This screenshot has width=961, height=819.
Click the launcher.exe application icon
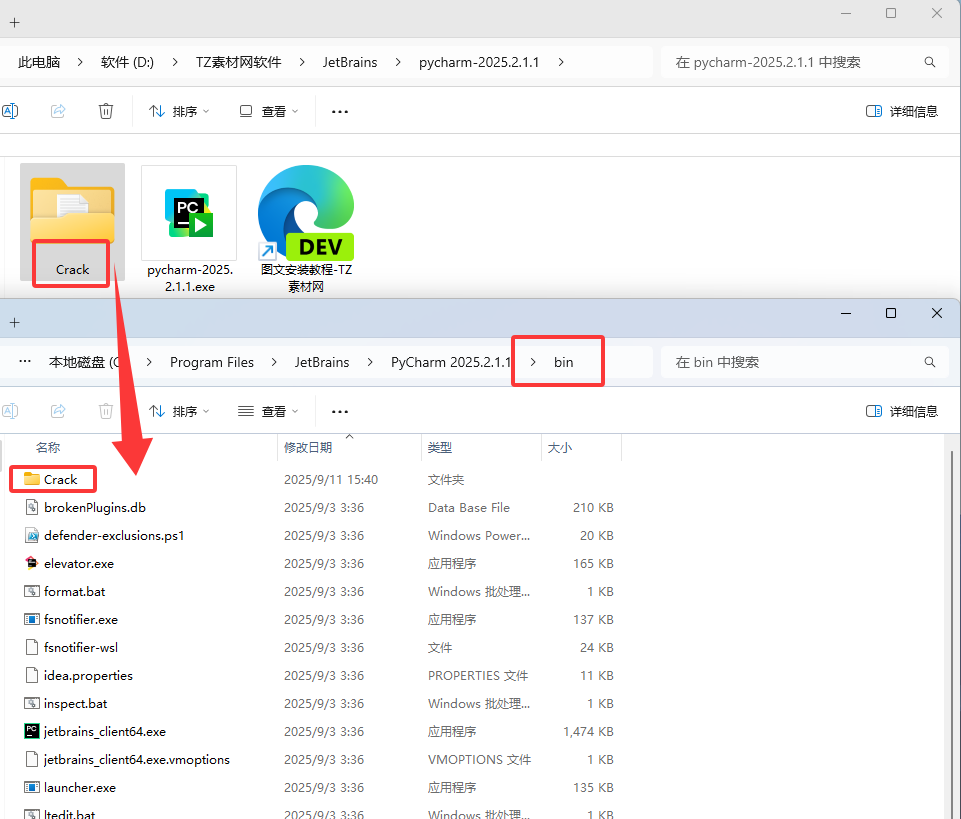[x=32, y=787]
